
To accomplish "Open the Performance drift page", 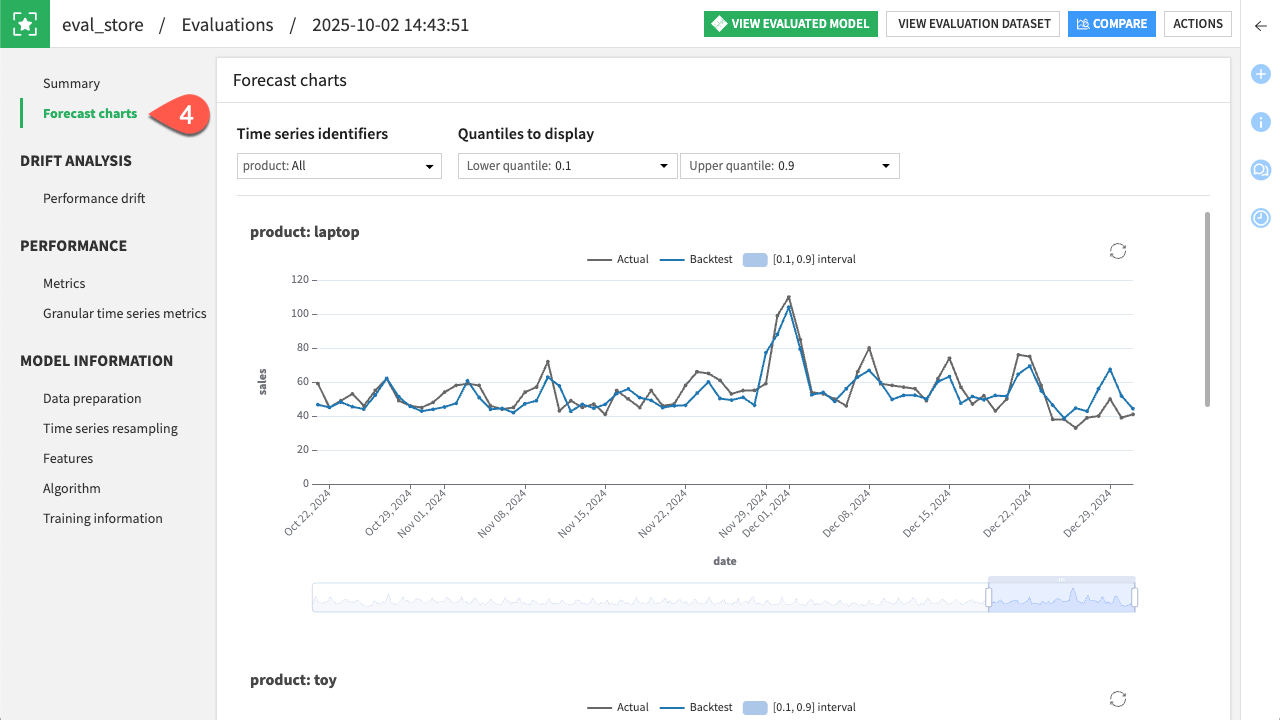I will click(x=94, y=198).
